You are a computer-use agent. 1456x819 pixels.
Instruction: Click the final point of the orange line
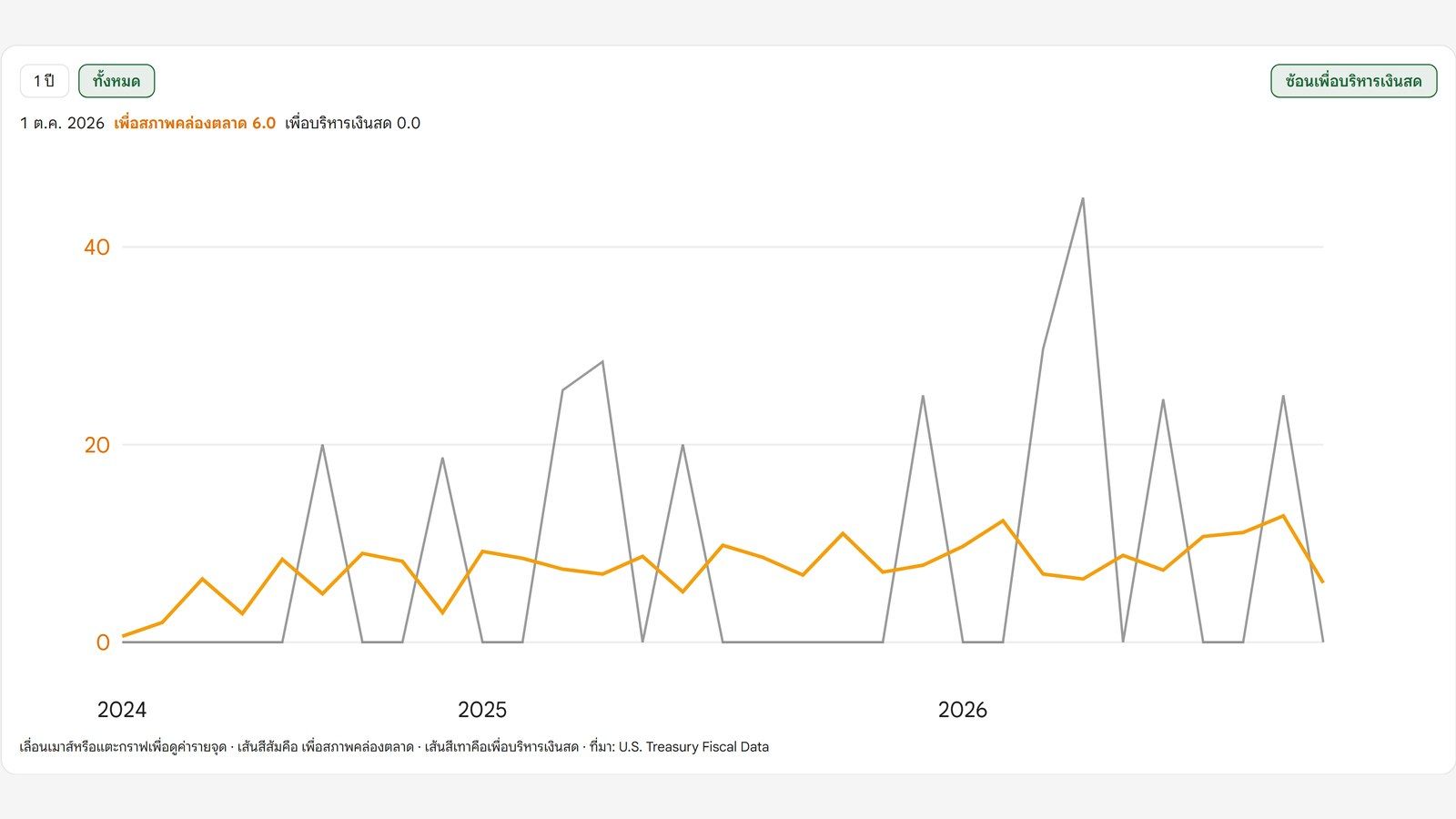pos(1322,582)
